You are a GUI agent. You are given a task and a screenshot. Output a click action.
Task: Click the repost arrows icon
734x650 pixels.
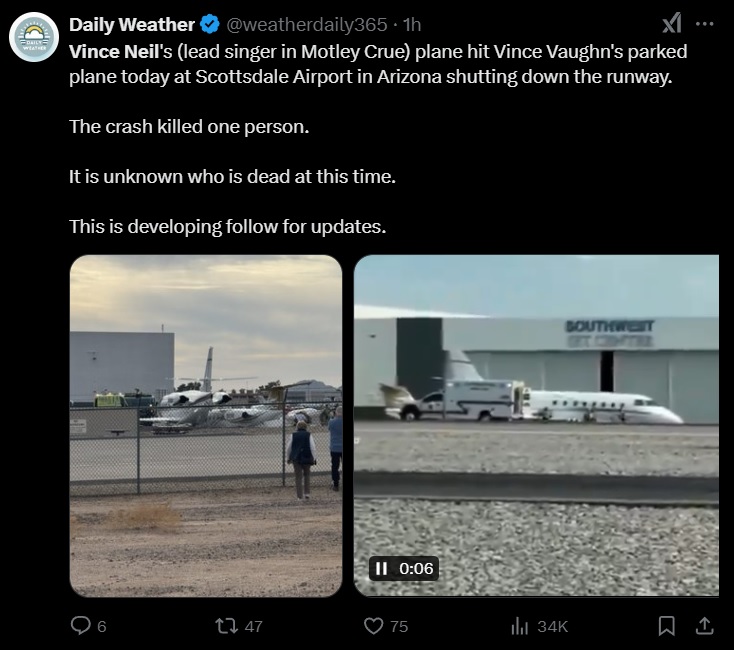point(227,626)
